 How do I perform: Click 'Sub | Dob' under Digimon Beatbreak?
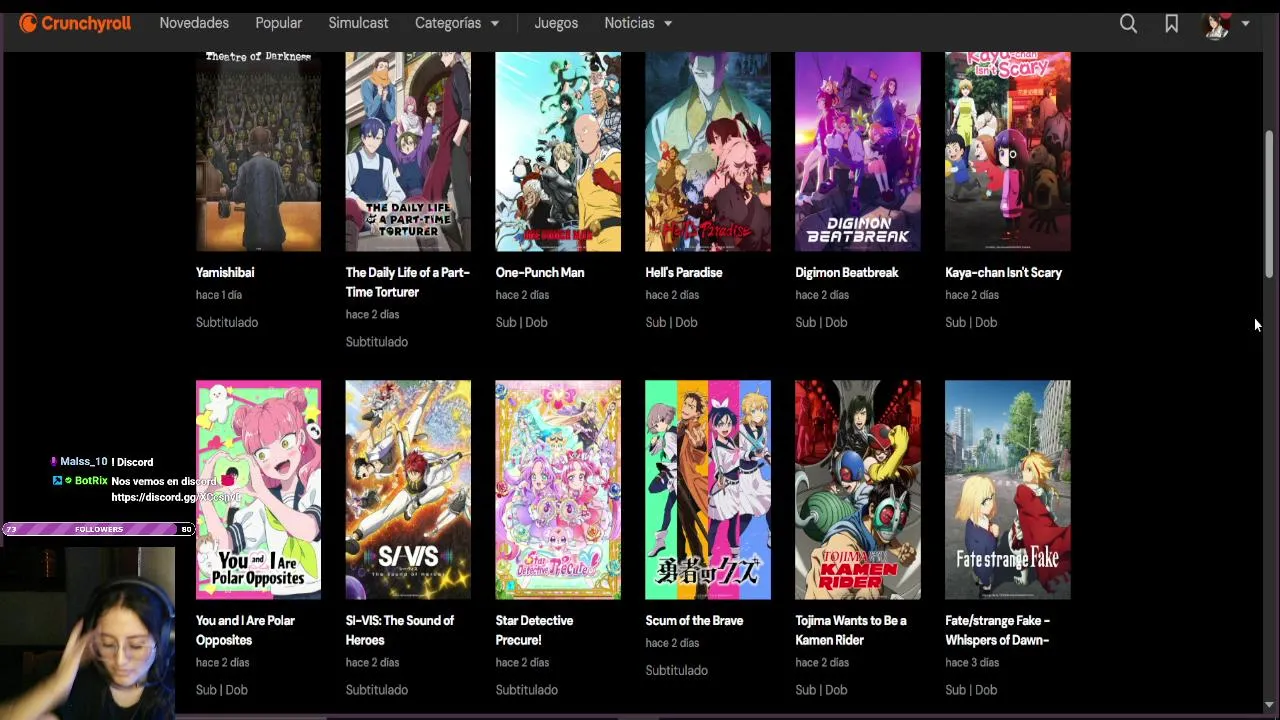(x=822, y=322)
